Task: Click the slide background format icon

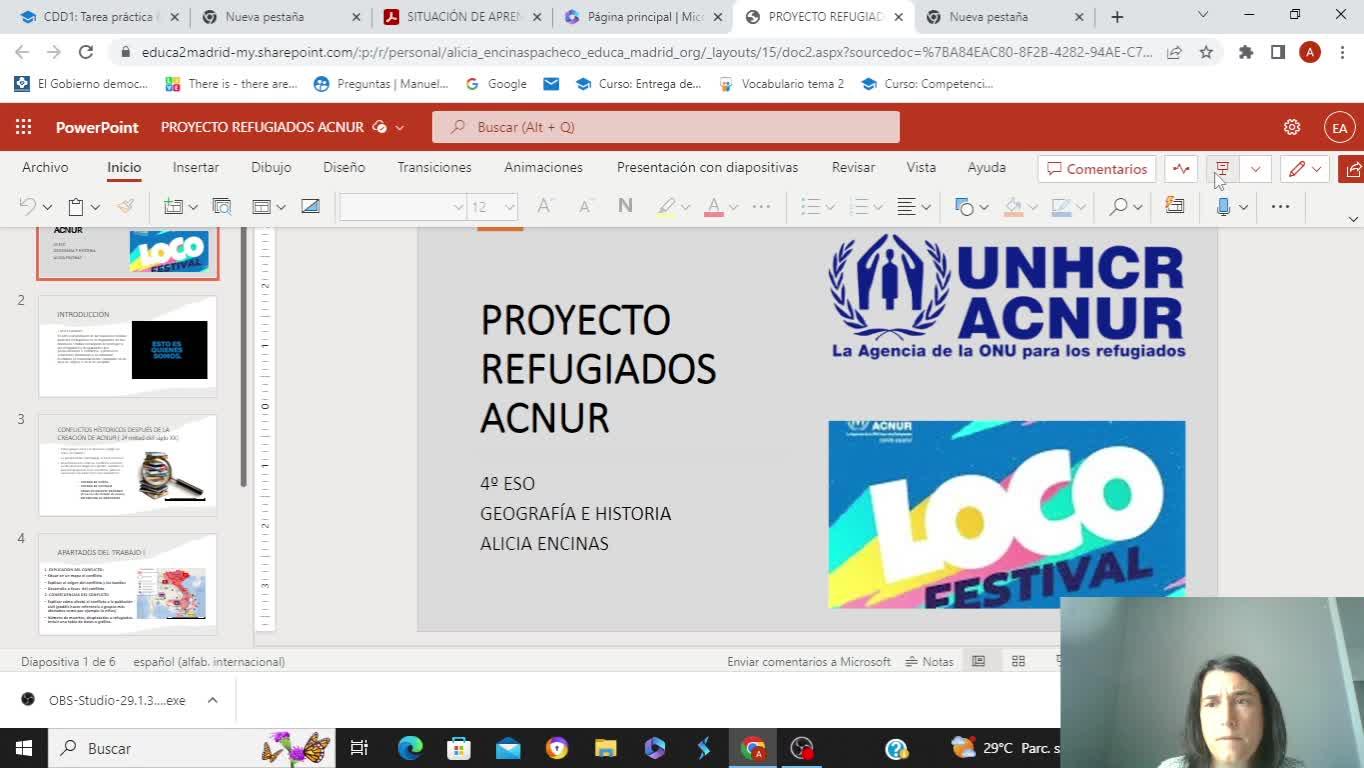Action: tap(310, 206)
